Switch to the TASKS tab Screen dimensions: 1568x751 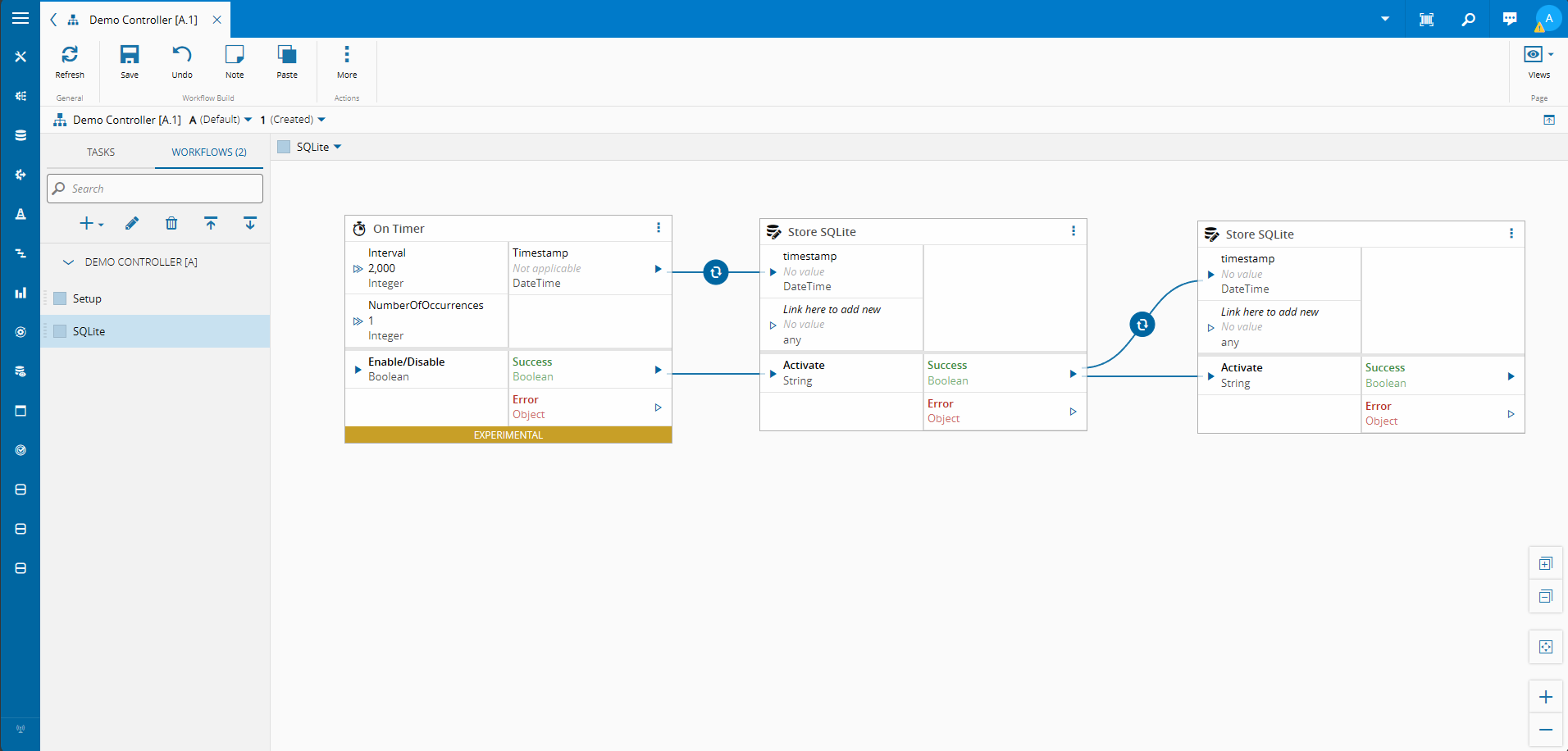click(x=100, y=152)
